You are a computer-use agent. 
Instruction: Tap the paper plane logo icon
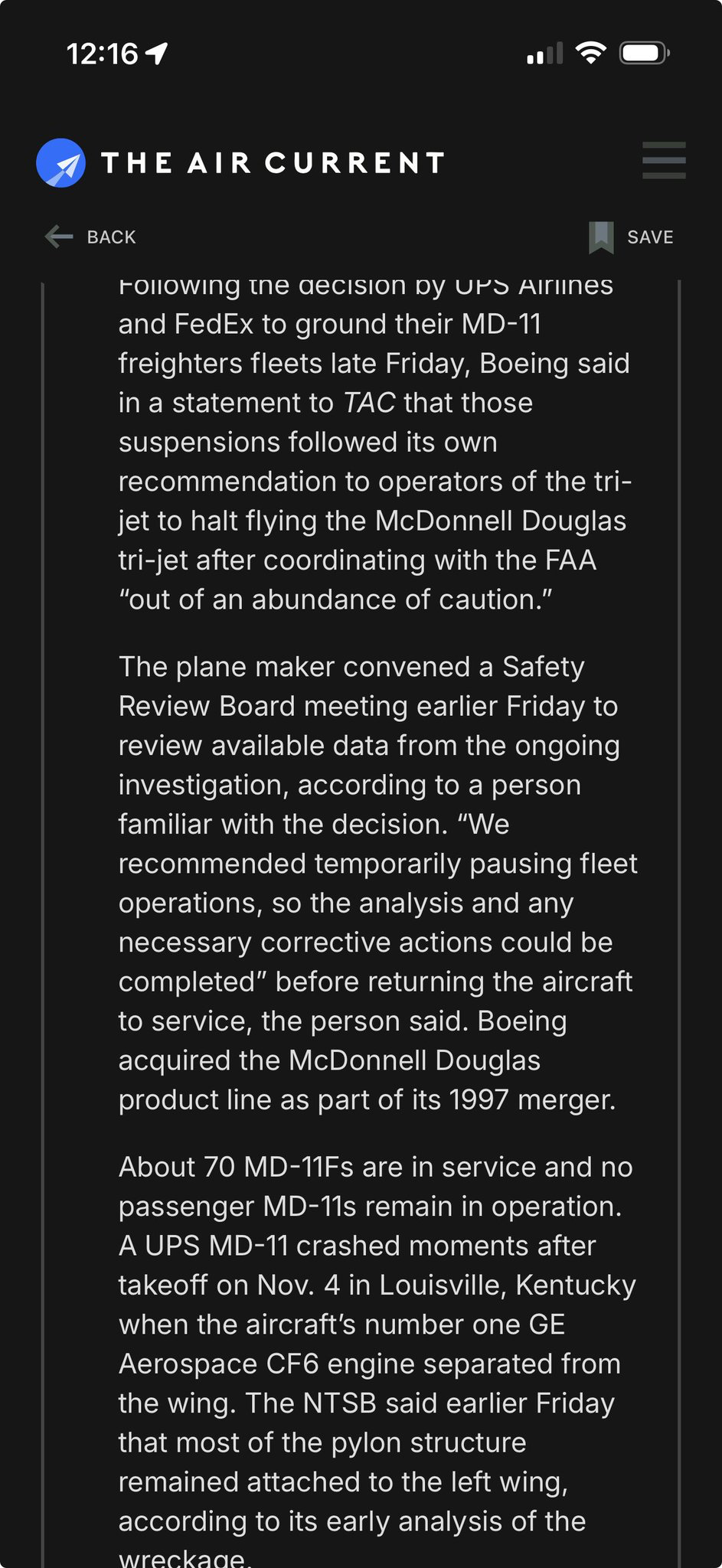(x=60, y=163)
